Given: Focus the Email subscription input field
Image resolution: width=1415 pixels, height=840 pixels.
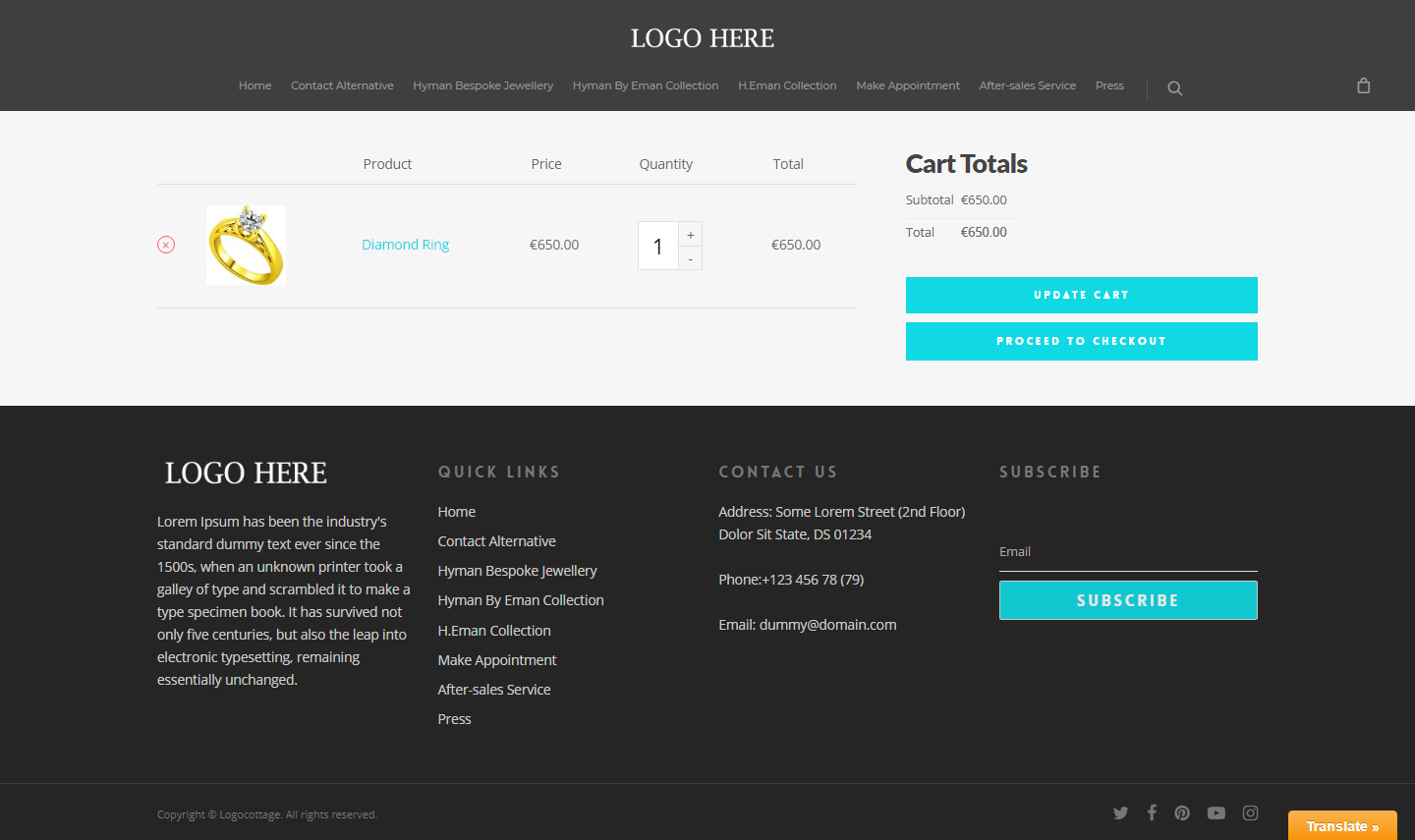Looking at the screenshot, I should coord(1127,552).
